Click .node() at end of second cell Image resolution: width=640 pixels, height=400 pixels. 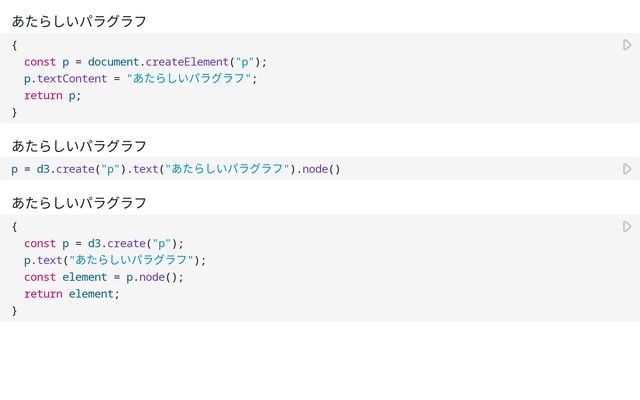pyautogui.click(x=321, y=169)
